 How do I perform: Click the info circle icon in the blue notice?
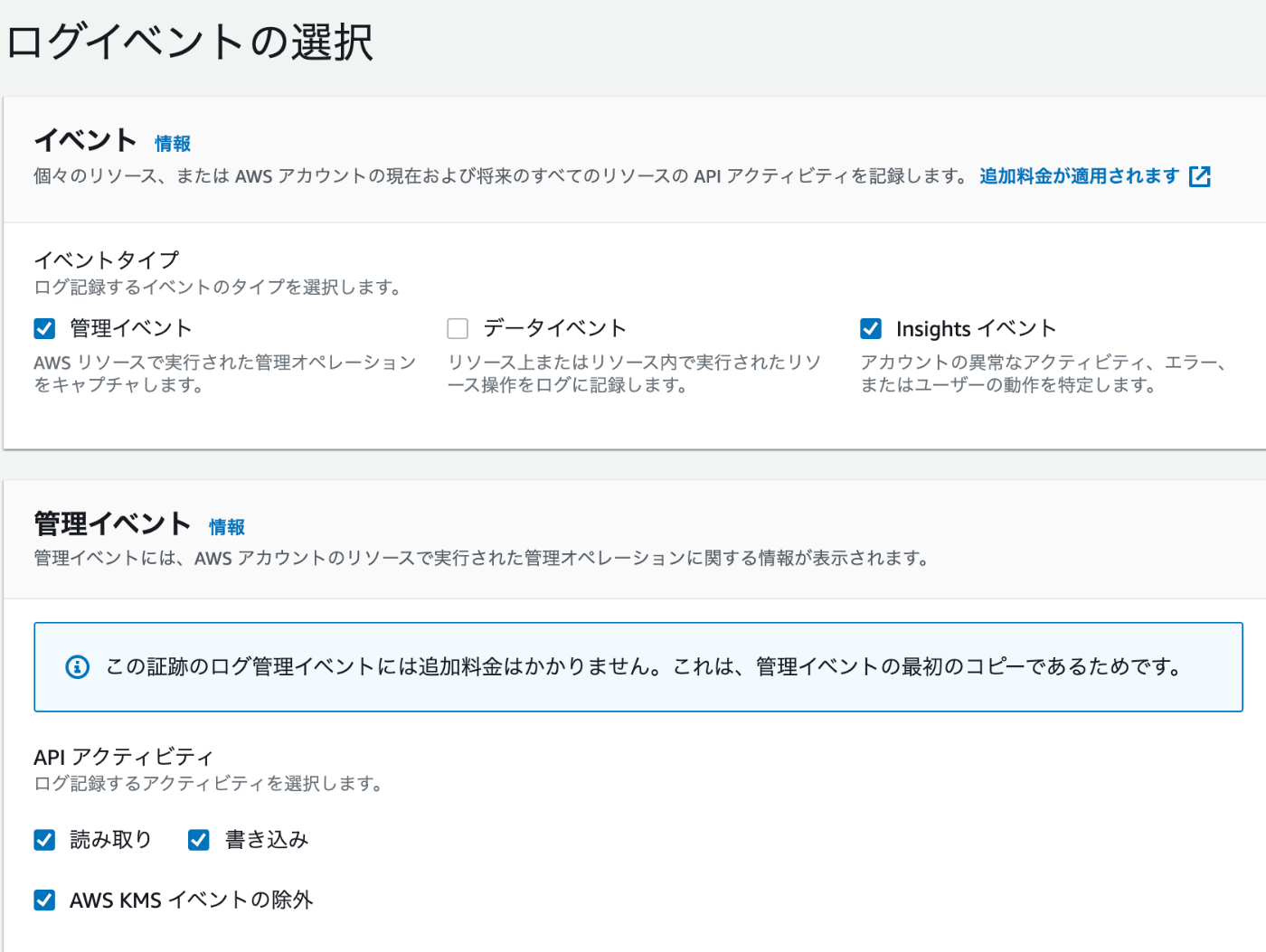click(78, 667)
